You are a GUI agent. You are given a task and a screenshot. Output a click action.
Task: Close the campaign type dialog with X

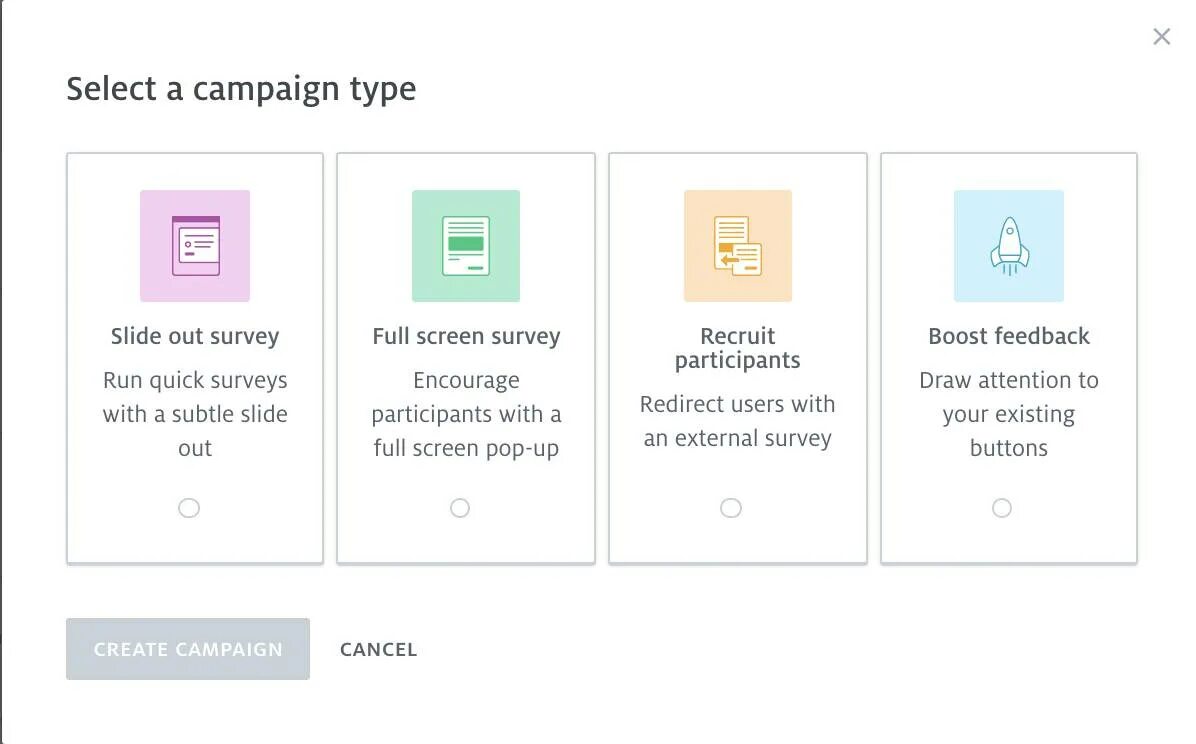tap(1161, 37)
